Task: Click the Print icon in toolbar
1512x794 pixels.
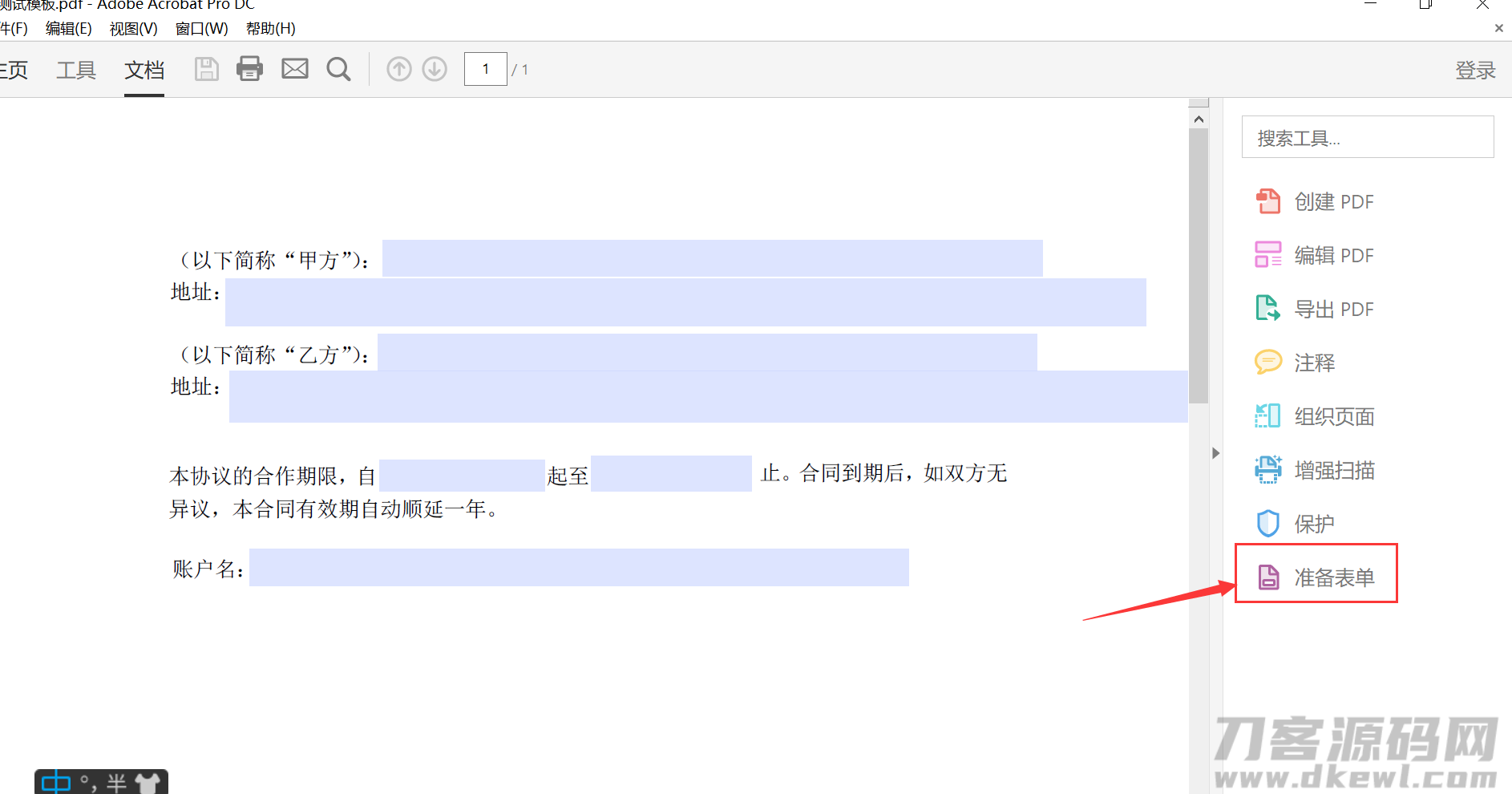Action: click(249, 69)
